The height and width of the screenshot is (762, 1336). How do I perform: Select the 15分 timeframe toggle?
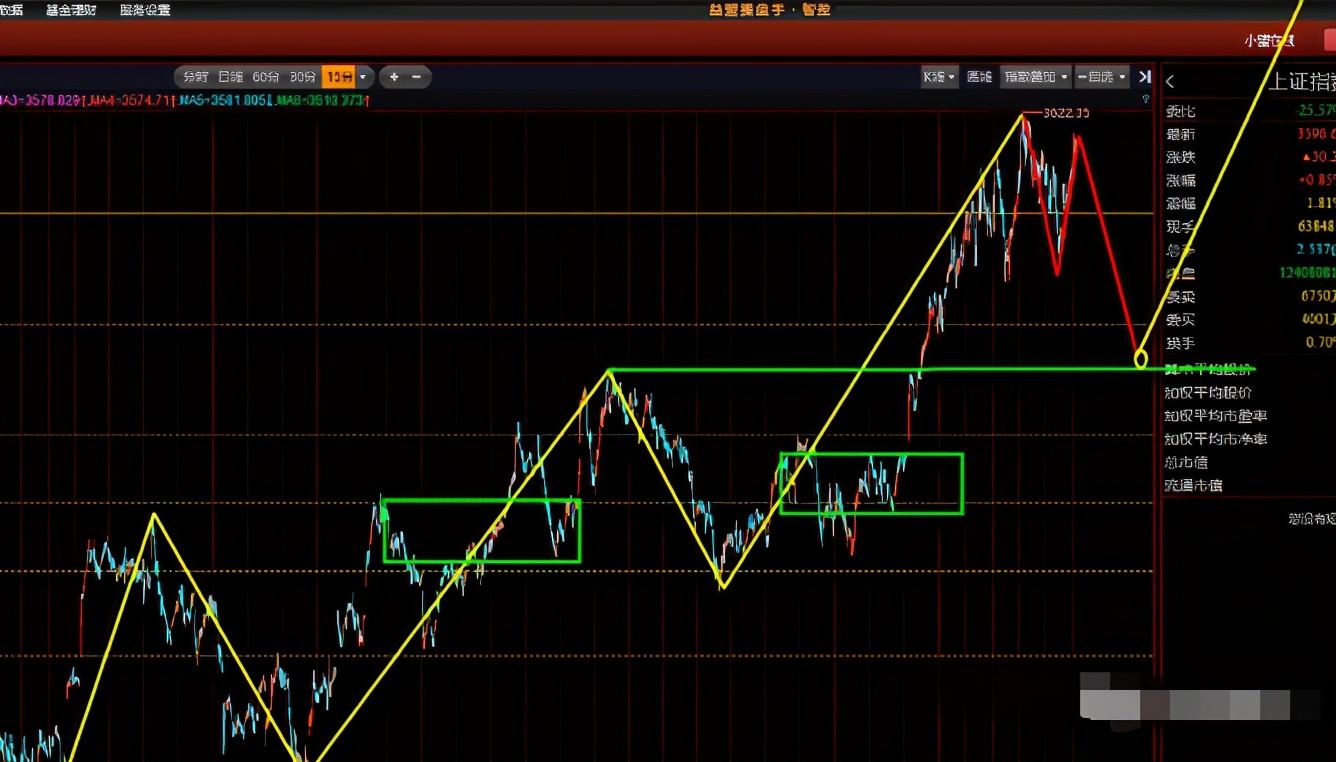[x=339, y=77]
